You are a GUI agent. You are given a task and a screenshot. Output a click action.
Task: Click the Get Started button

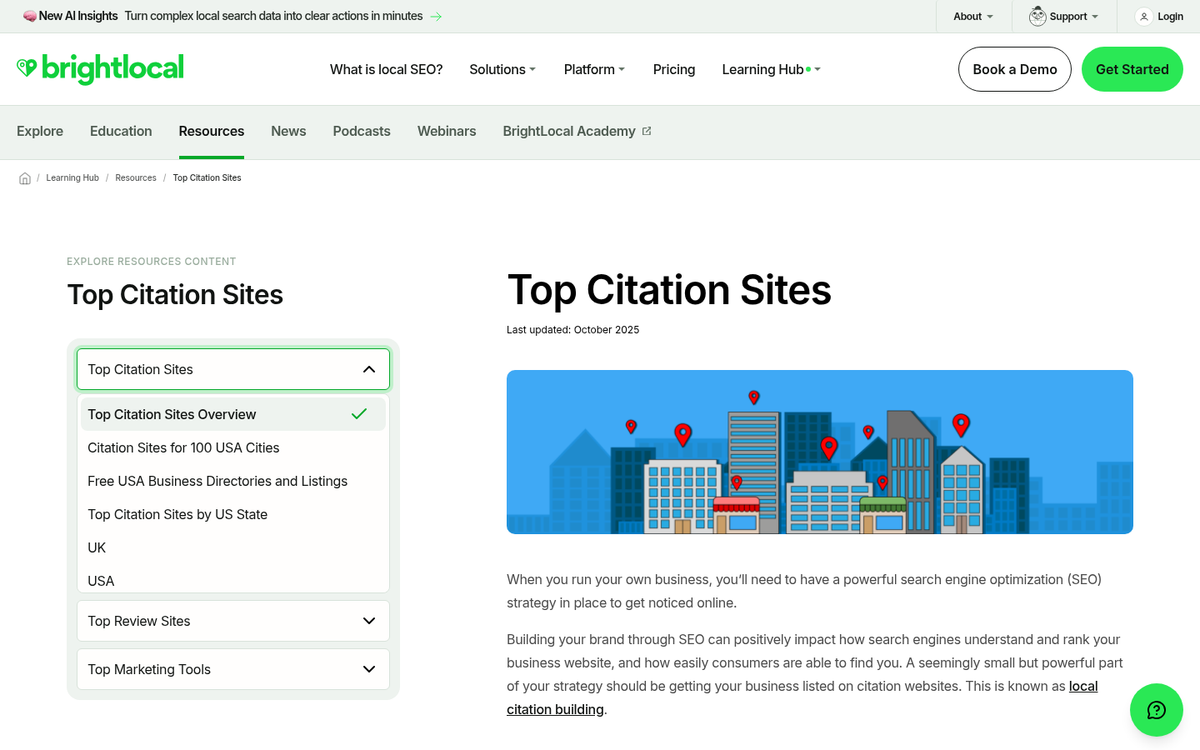(x=1132, y=69)
